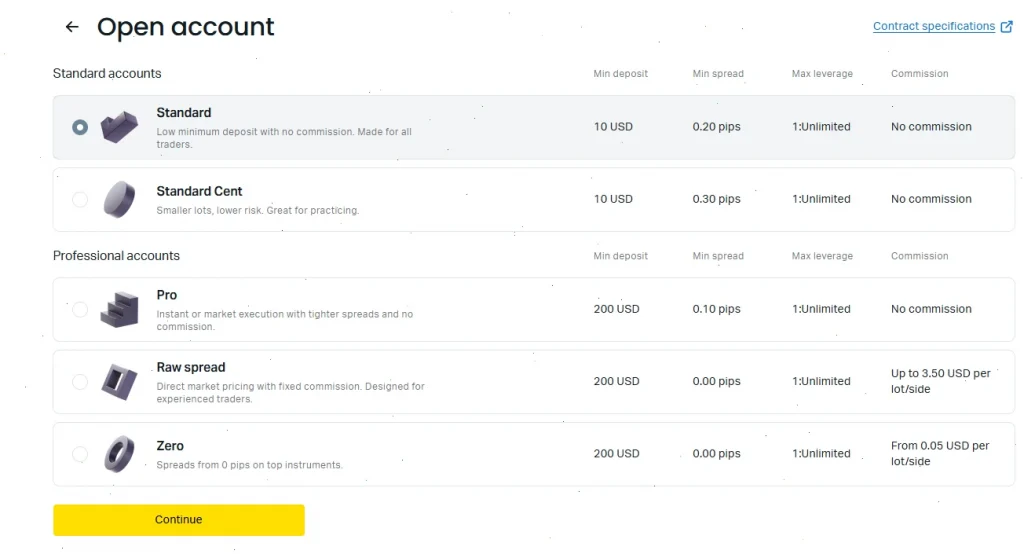Click 1:Unlimited leverage in Raw spread row
The height and width of the screenshot is (554, 1024).
(x=821, y=381)
